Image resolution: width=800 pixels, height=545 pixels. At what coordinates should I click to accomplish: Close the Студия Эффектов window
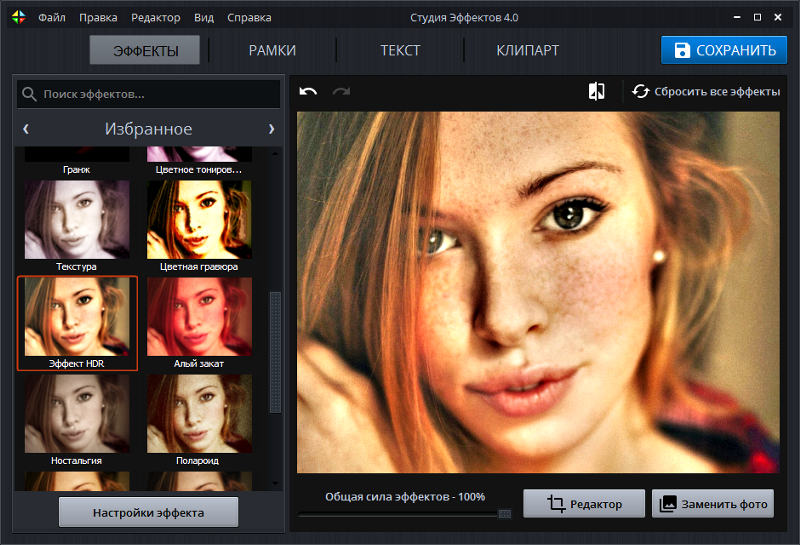pos(778,17)
